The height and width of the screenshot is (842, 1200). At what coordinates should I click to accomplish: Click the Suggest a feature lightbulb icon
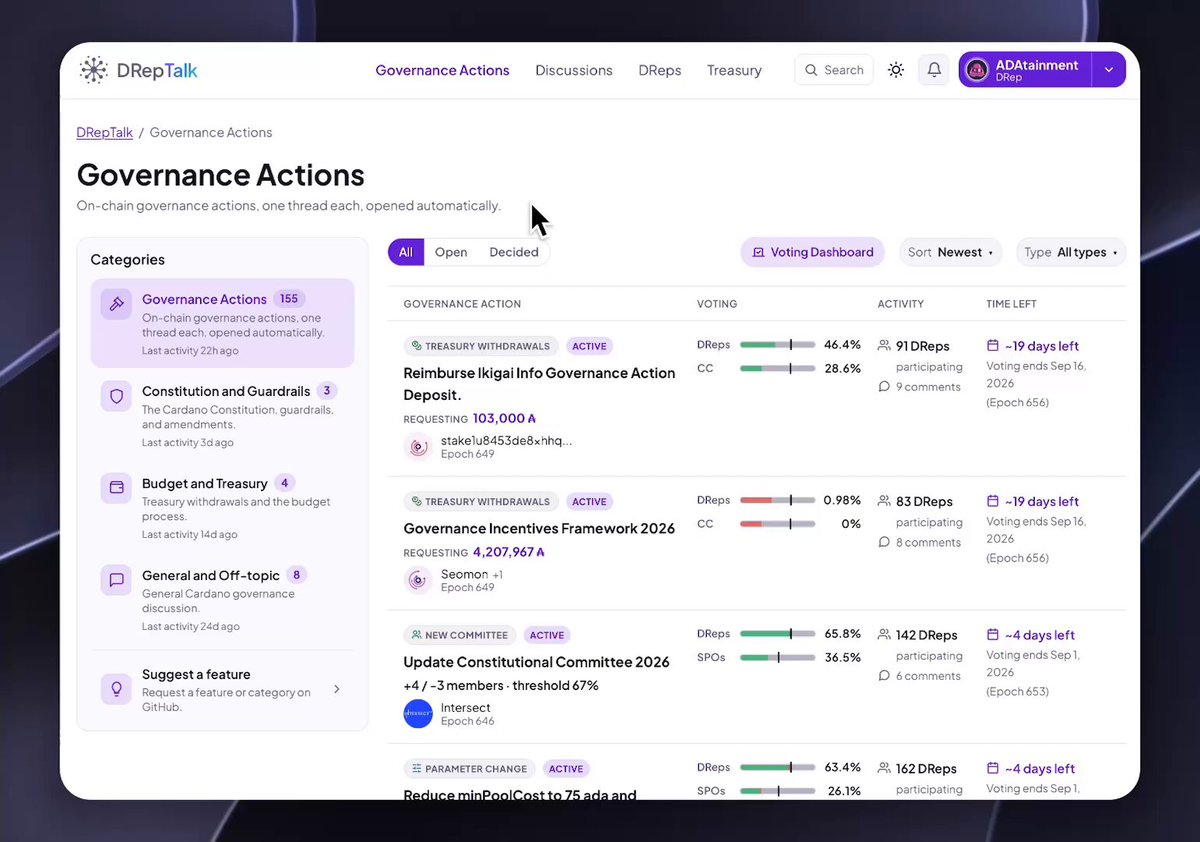point(116,689)
